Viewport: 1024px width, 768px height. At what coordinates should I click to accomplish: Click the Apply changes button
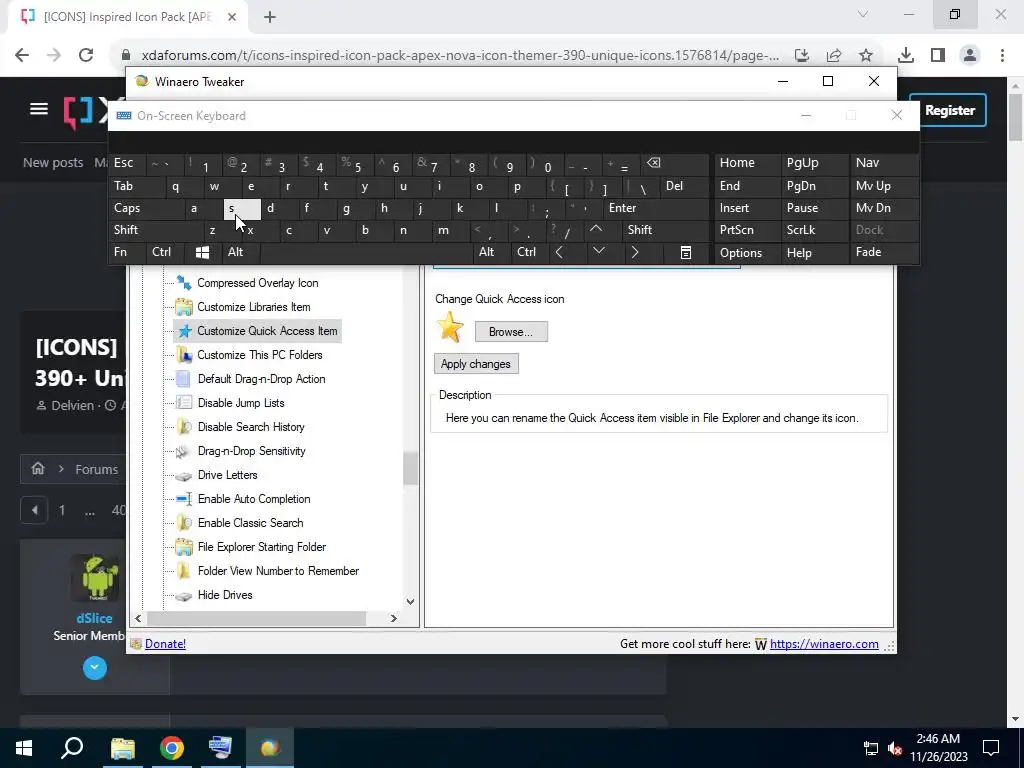(476, 364)
